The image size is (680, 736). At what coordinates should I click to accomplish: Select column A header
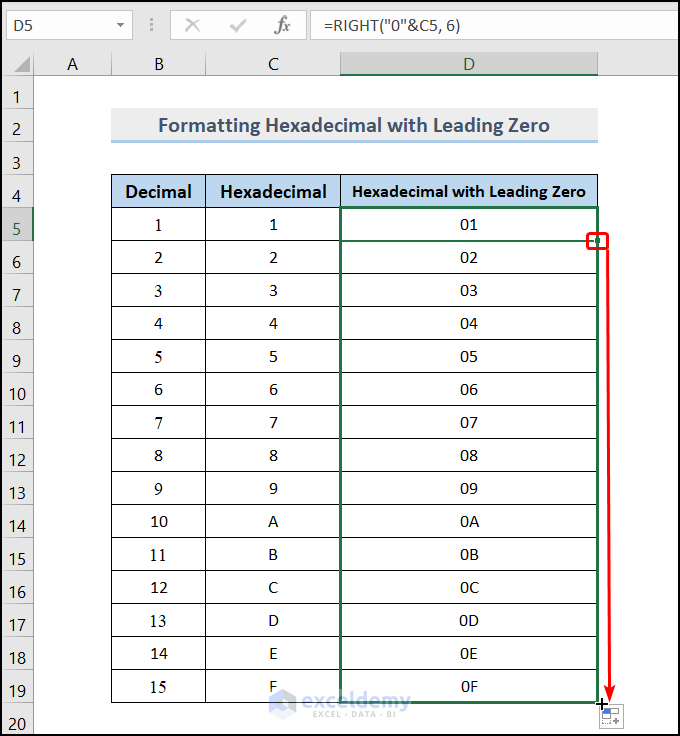point(72,64)
